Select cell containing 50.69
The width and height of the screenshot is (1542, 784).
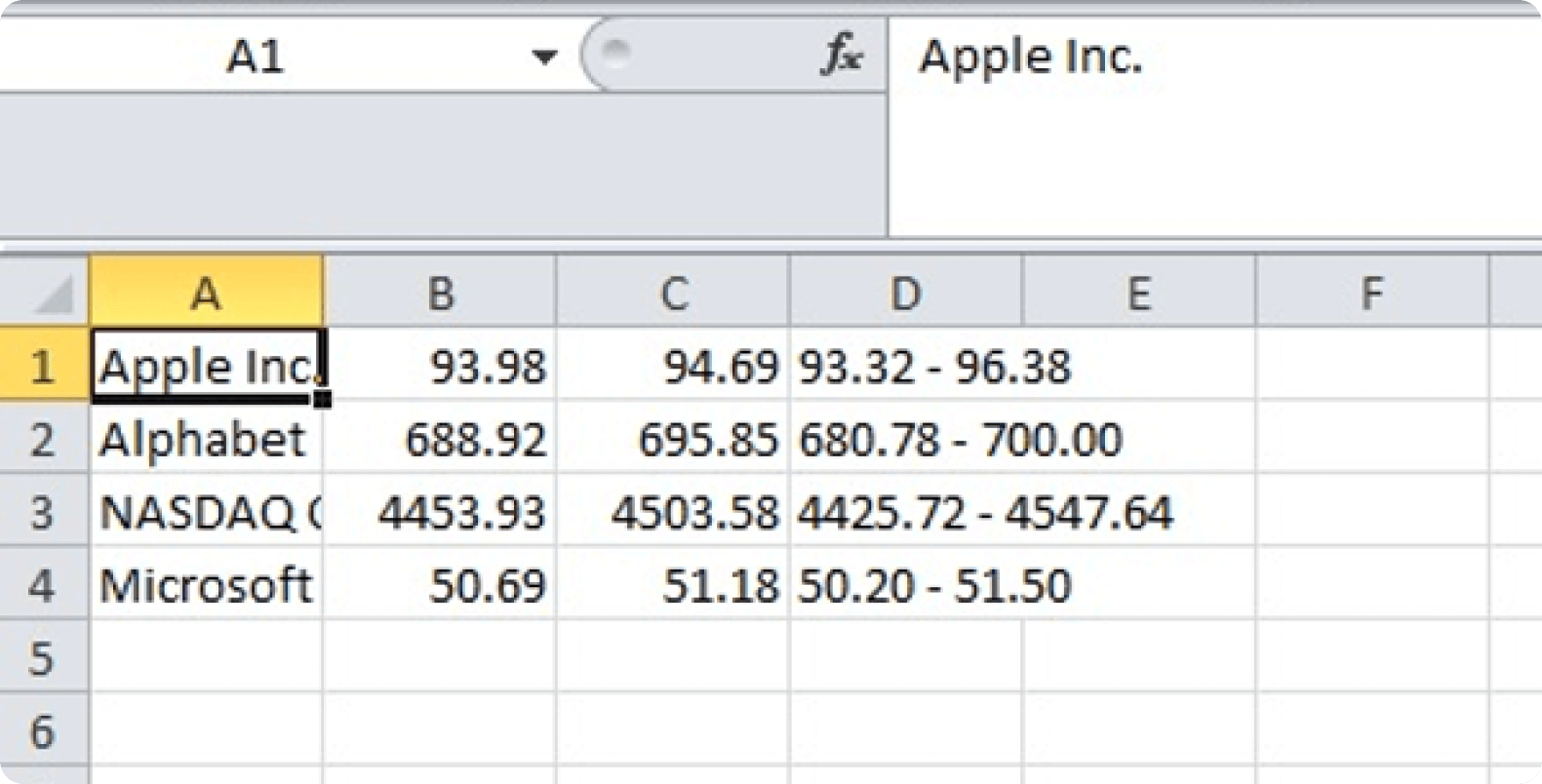tap(440, 584)
